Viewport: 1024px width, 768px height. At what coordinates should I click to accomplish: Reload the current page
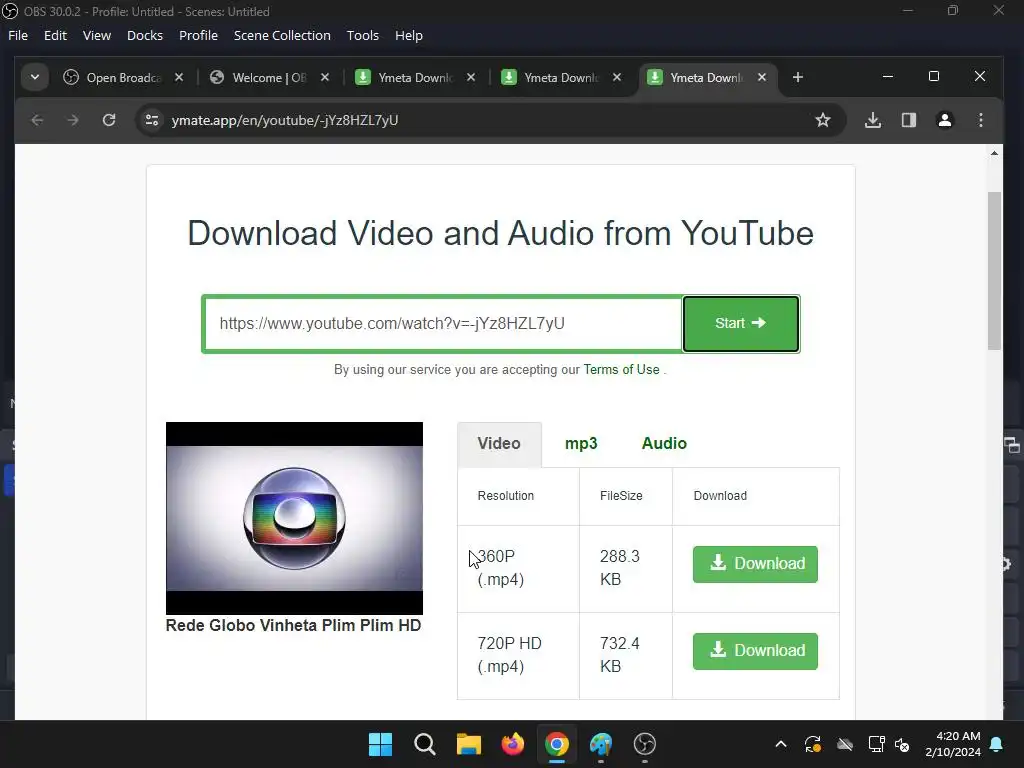pos(108,120)
